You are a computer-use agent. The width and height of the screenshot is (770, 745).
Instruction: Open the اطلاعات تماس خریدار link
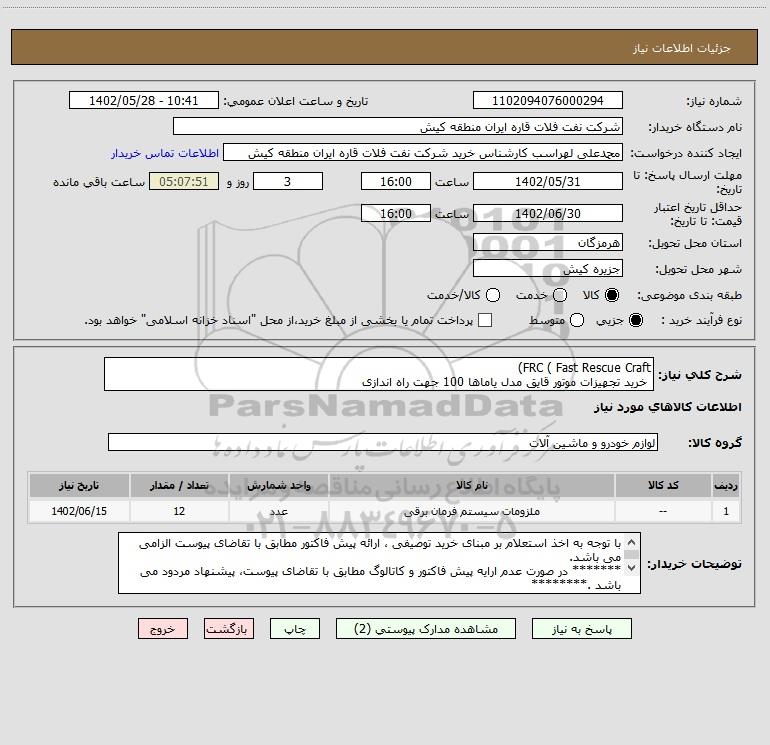165,153
